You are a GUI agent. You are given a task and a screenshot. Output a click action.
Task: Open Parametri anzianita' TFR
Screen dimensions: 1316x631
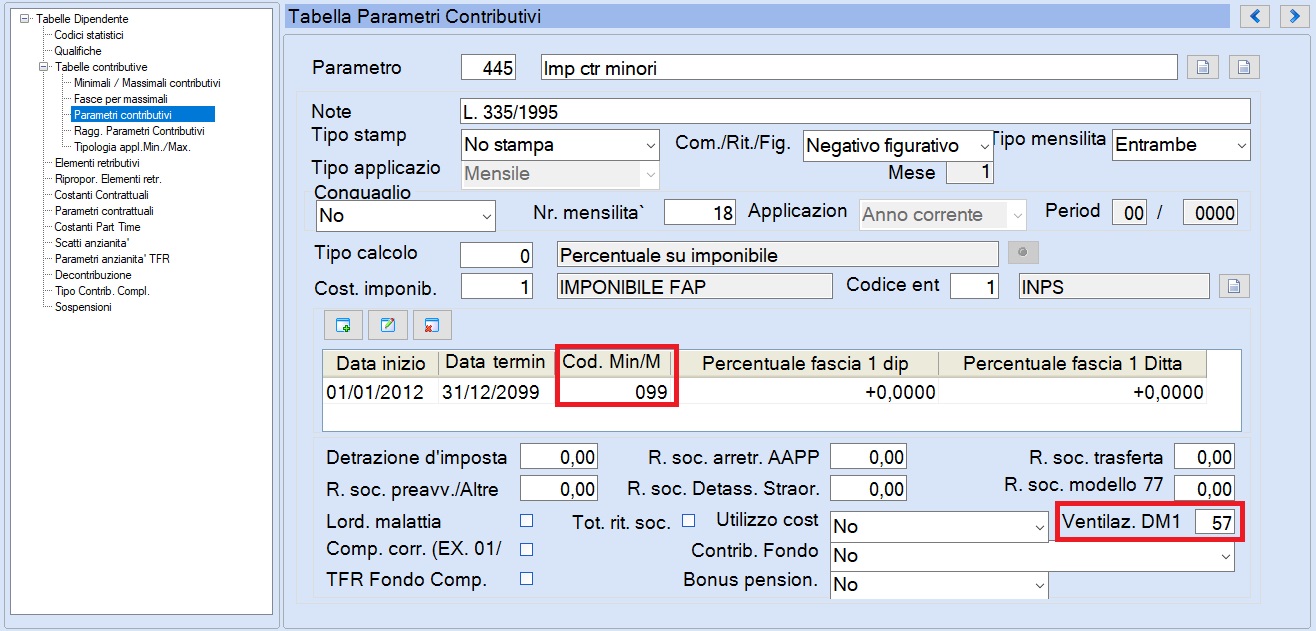click(111, 259)
